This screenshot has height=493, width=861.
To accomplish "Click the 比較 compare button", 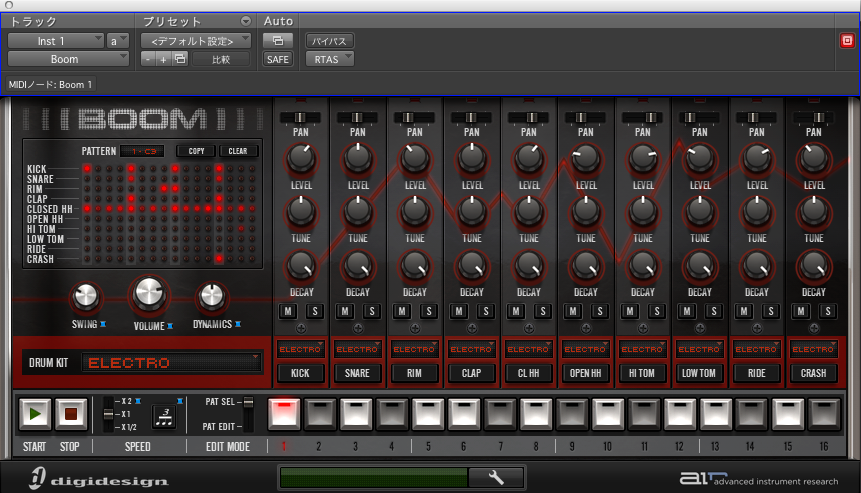I will pos(221,59).
